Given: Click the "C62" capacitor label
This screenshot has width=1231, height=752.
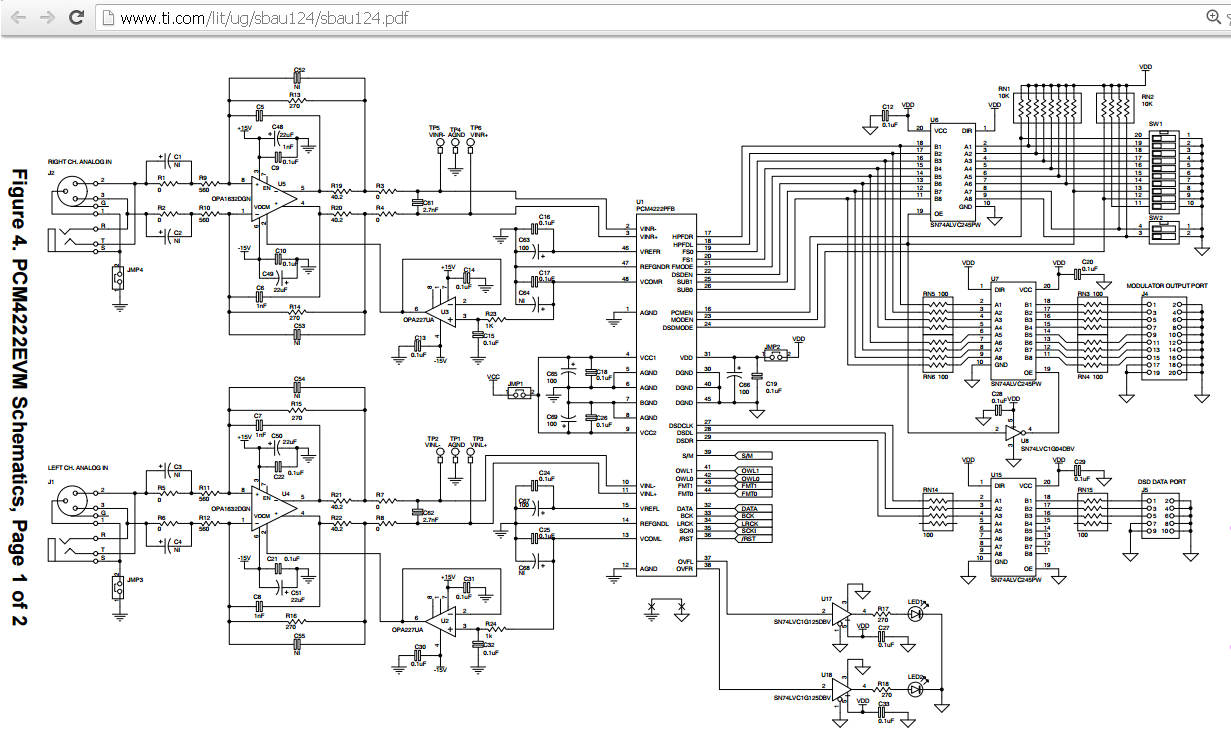Looking at the screenshot, I should pos(428,511).
